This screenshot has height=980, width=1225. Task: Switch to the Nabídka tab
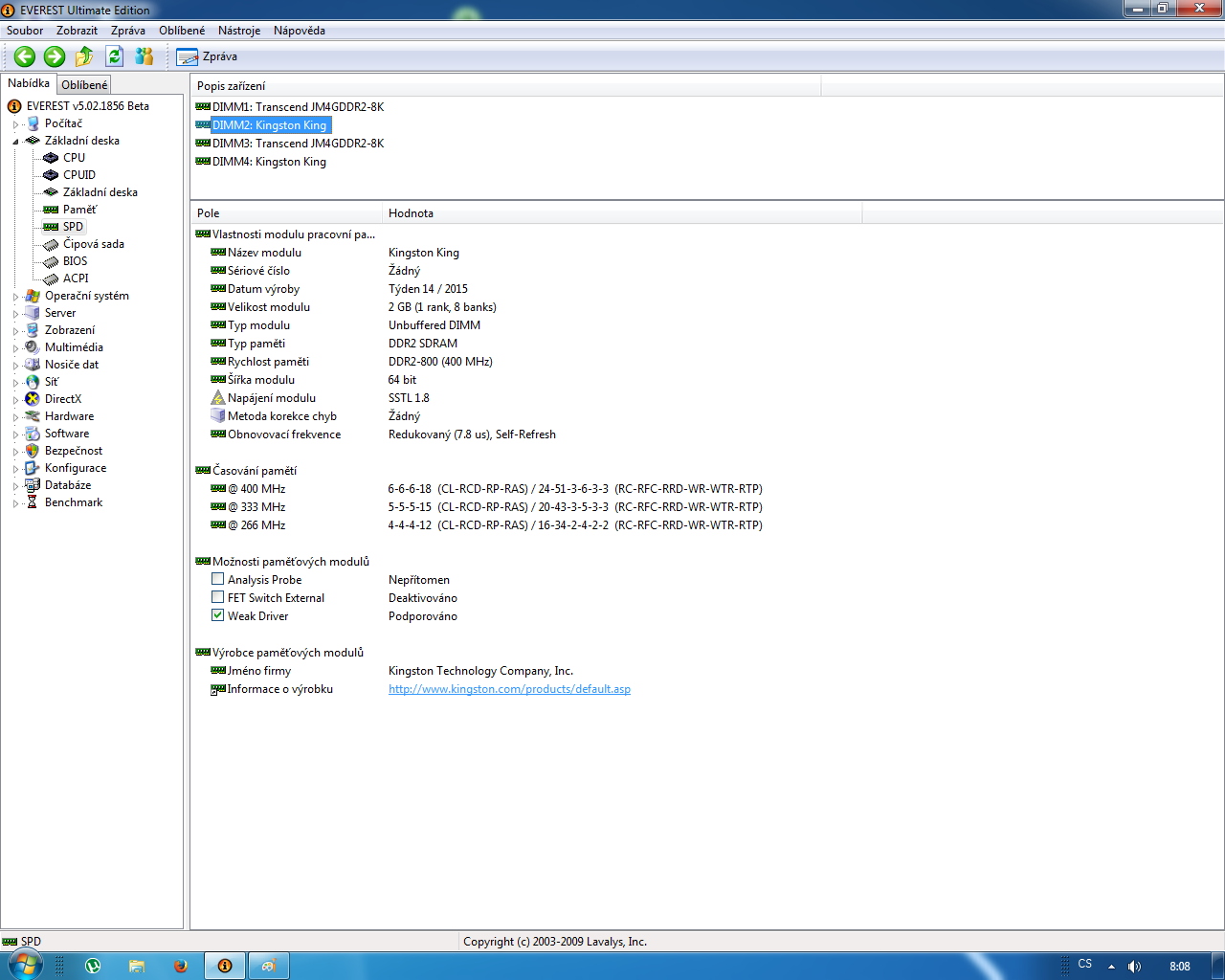(29, 83)
